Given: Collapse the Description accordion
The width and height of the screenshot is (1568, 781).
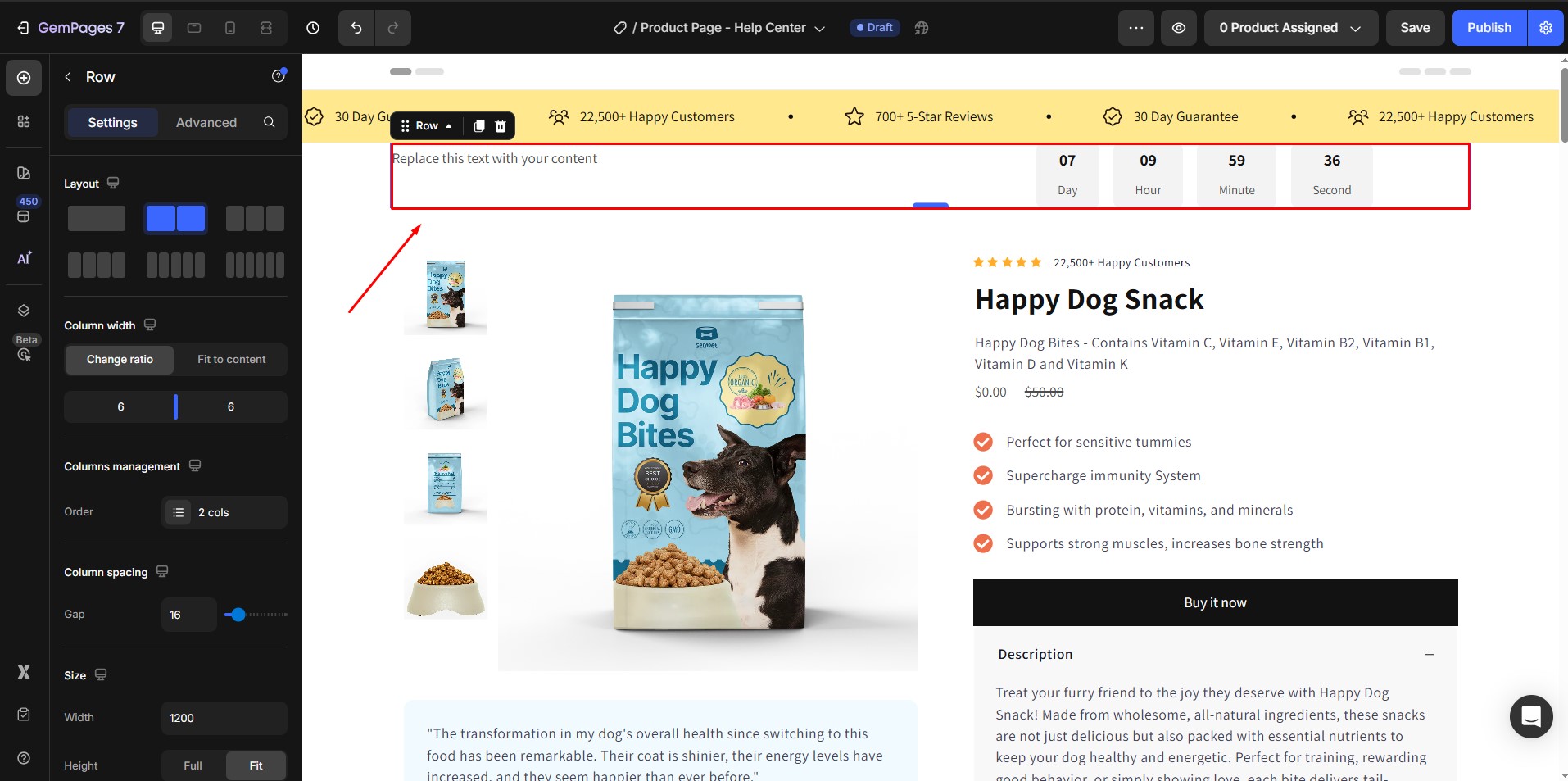Looking at the screenshot, I should click(1429, 654).
